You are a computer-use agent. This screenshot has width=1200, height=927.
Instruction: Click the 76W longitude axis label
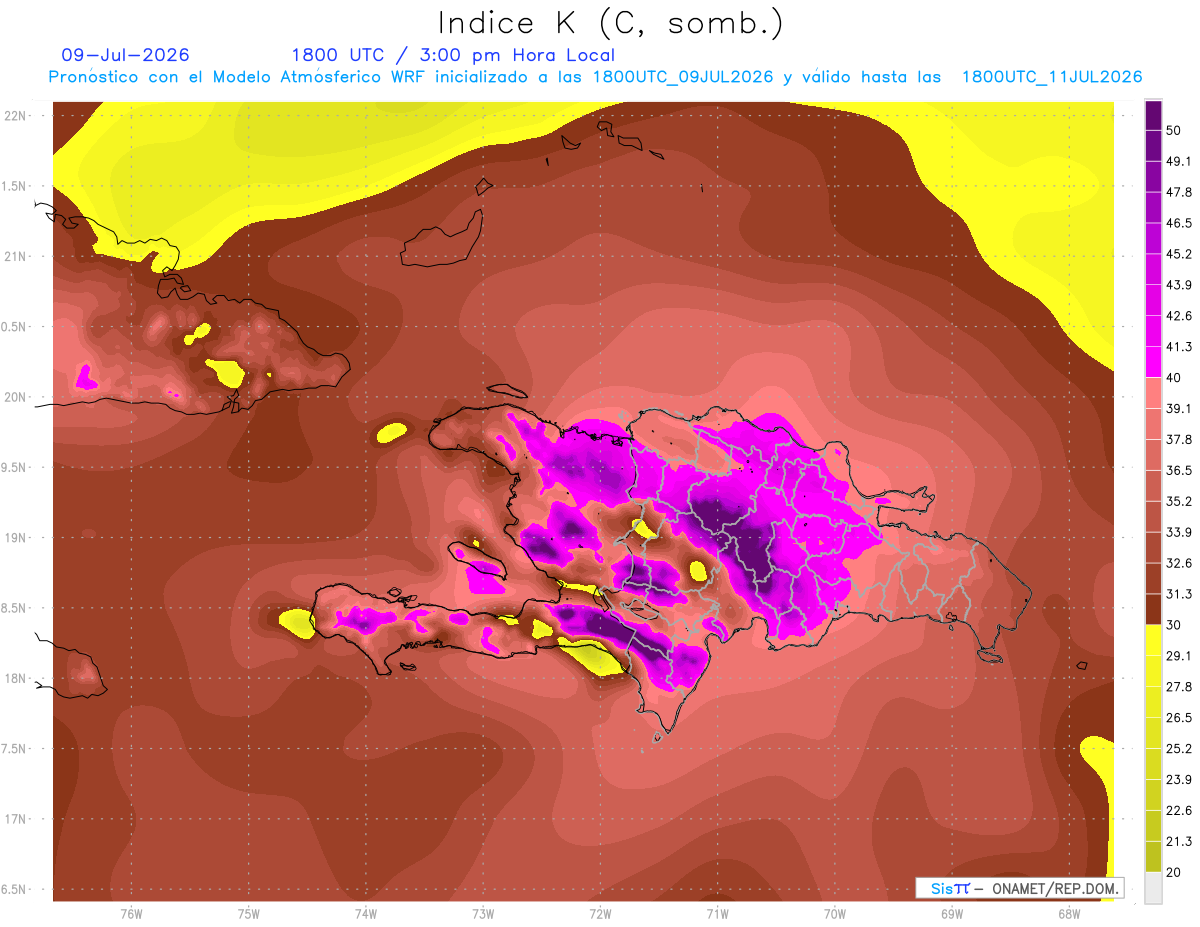click(x=131, y=914)
